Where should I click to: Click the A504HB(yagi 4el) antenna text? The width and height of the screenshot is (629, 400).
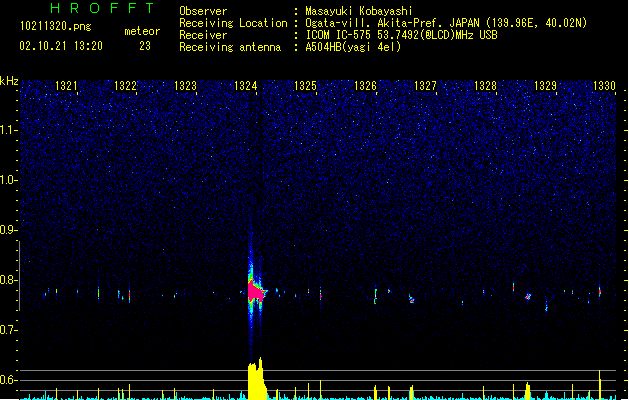[x=353, y=47]
